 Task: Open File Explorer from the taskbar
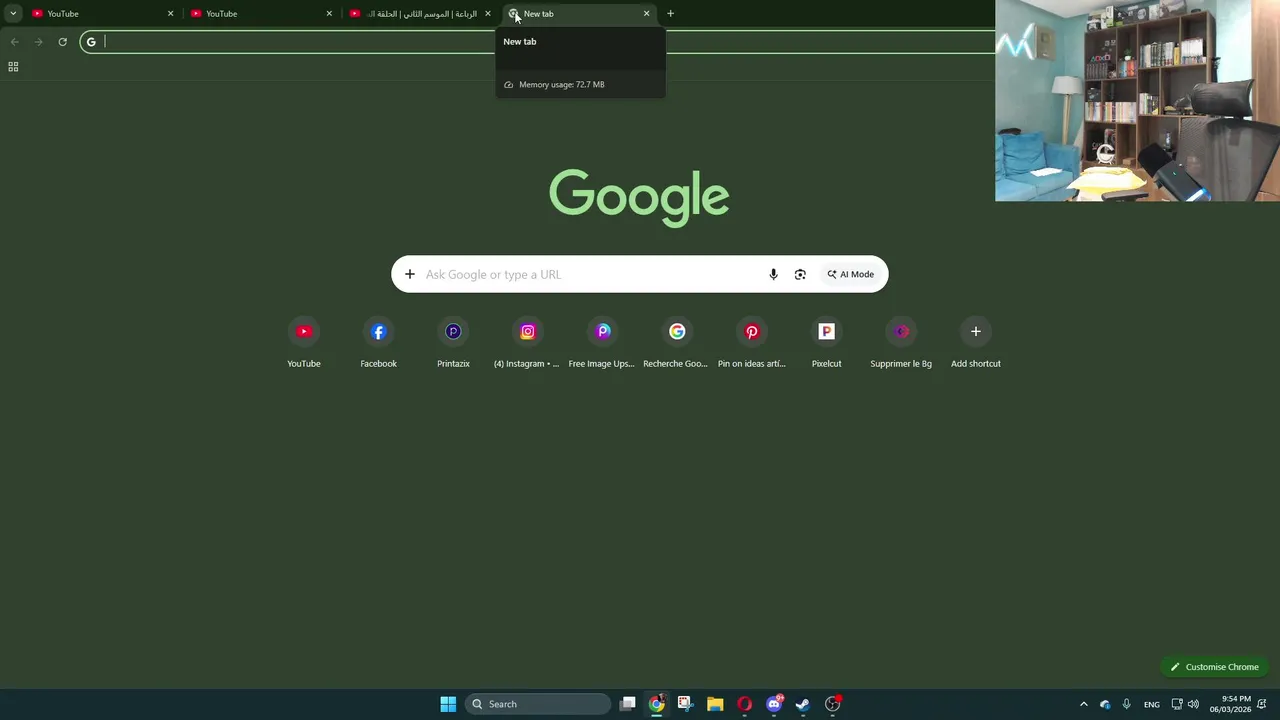715,704
